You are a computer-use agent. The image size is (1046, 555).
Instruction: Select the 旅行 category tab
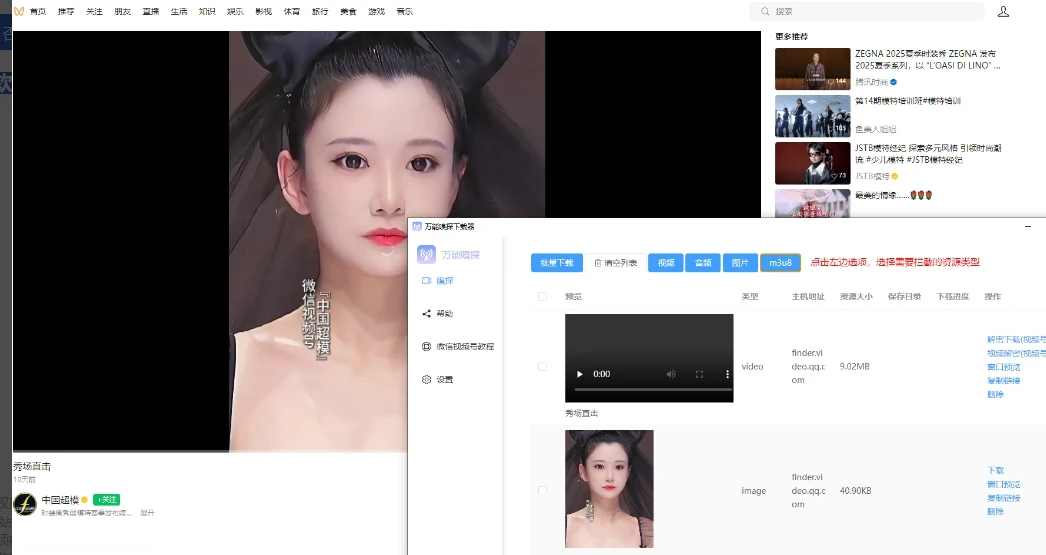coord(320,11)
